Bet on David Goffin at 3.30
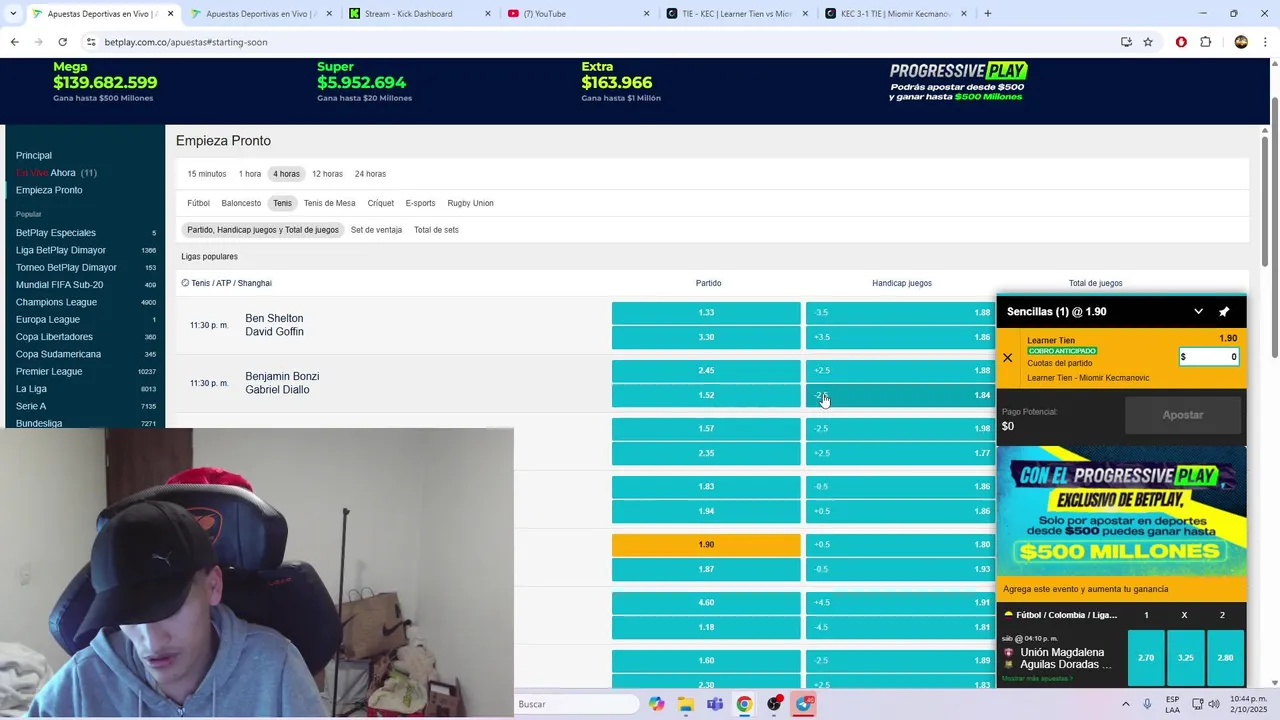This screenshot has height=720, width=1280. tap(706, 337)
